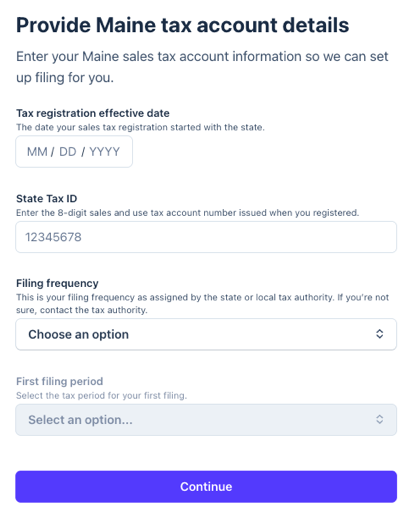Click the 'Provide Maine tax account details' heading
The width and height of the screenshot is (415, 518).
coord(182,25)
